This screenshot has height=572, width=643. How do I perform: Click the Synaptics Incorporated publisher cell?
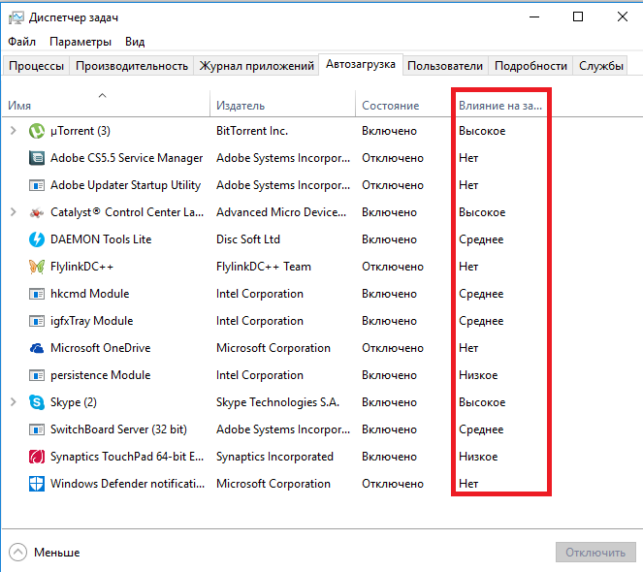(x=275, y=457)
